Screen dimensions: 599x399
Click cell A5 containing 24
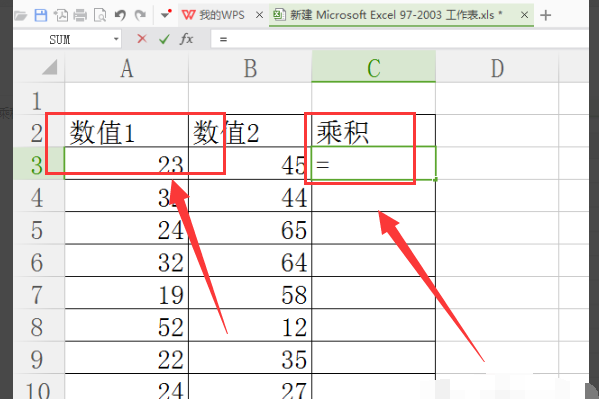pos(127,228)
